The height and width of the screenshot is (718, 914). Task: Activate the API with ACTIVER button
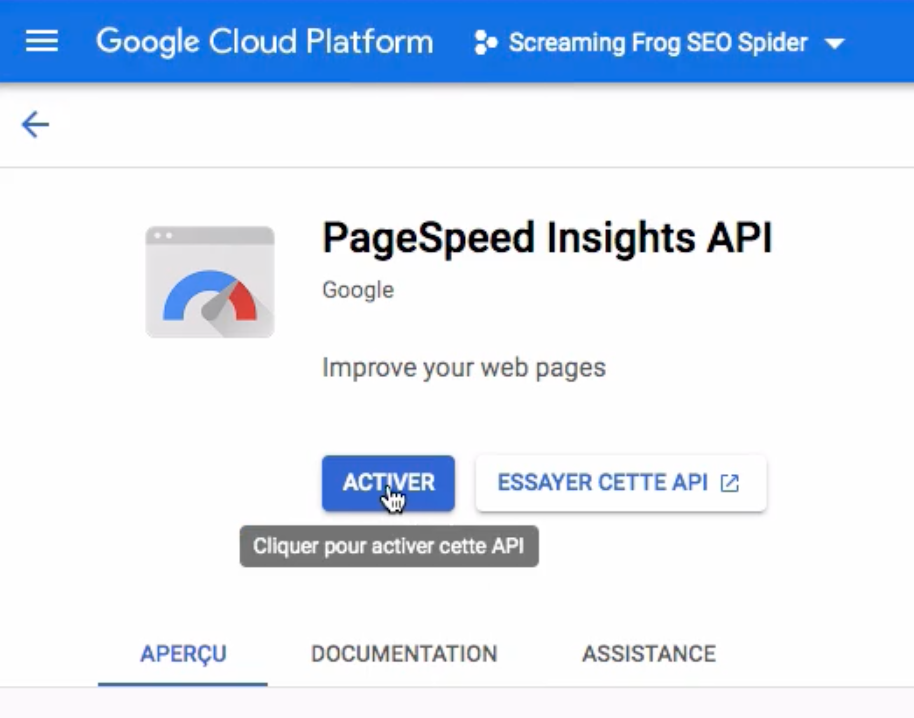pos(388,483)
